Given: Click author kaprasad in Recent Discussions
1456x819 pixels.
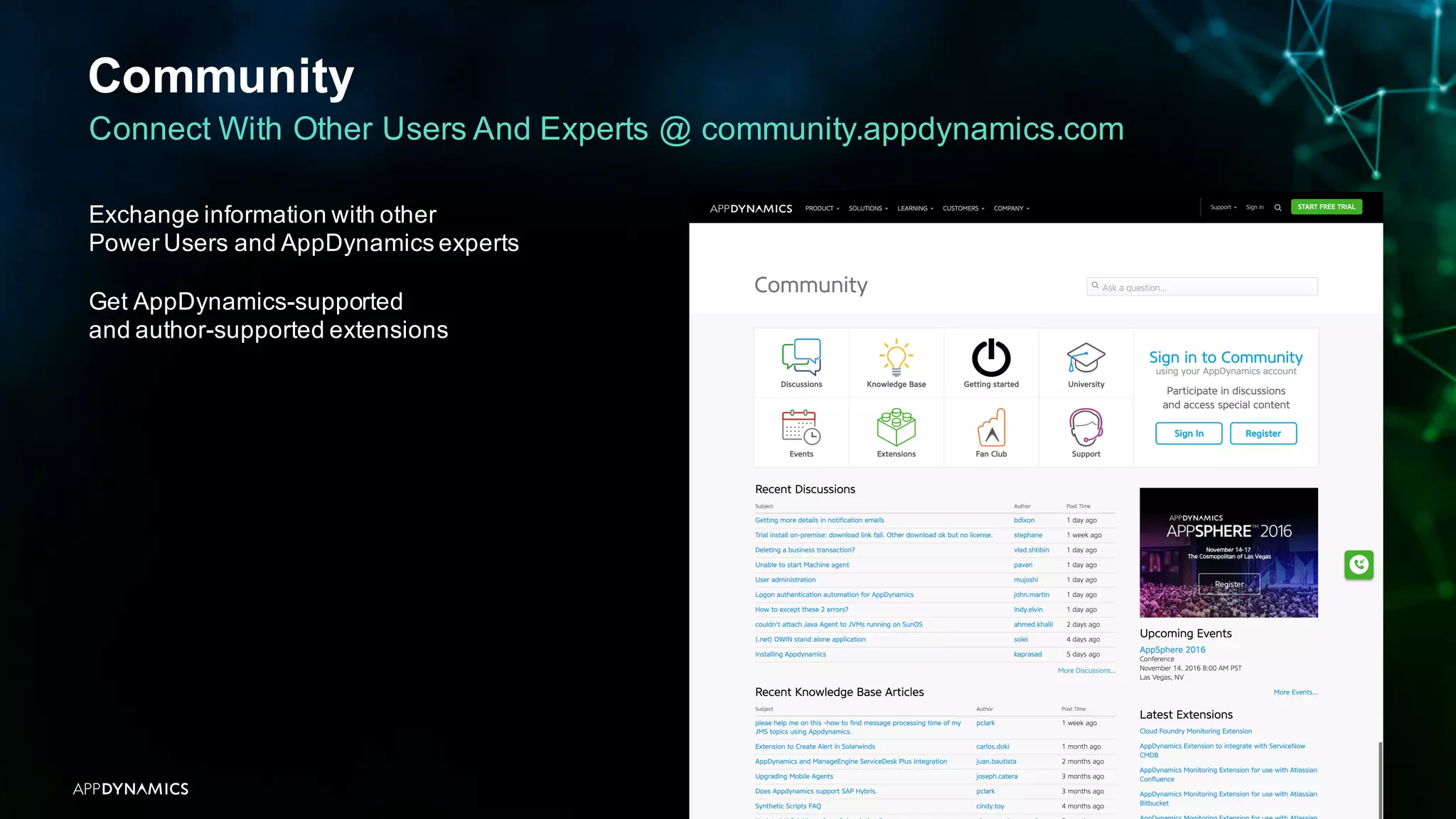Looking at the screenshot, I should (x=1027, y=655).
